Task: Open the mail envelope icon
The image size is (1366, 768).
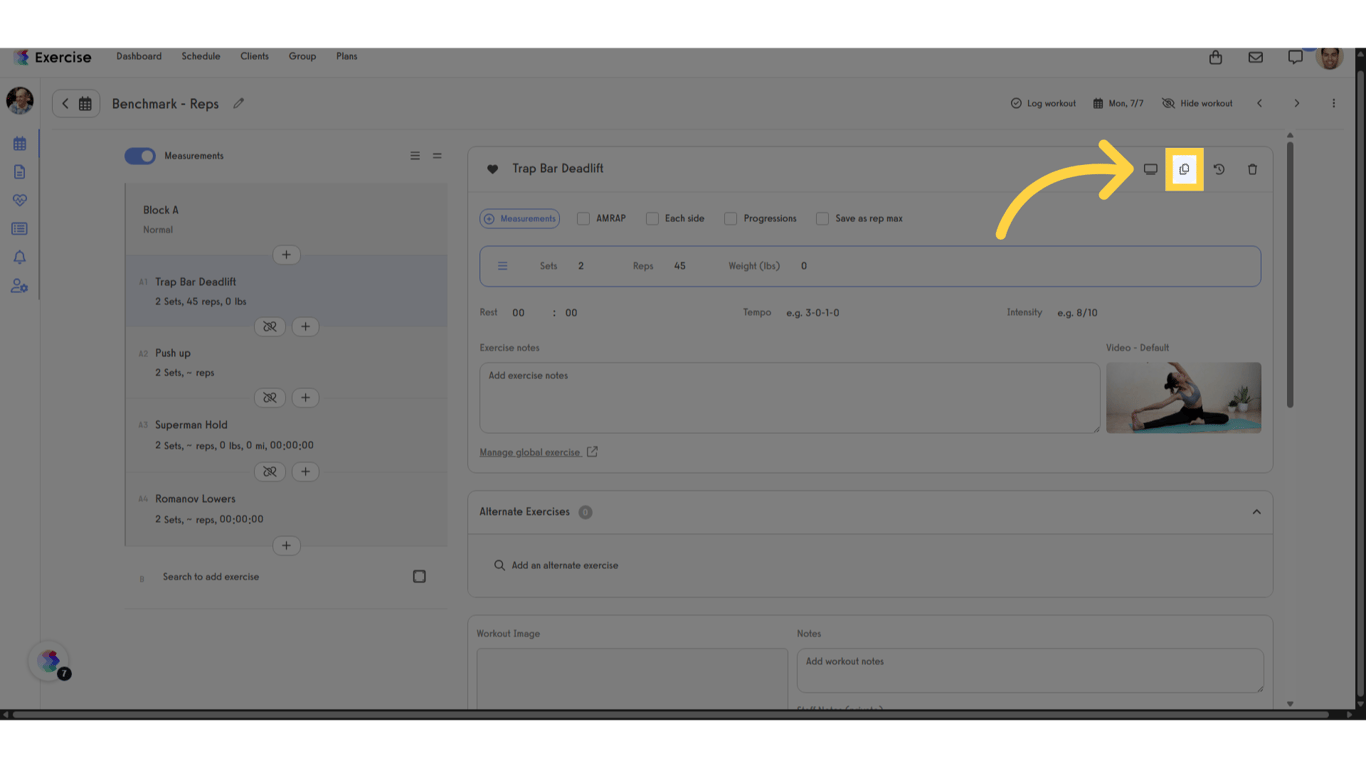Action: pos(1255,58)
